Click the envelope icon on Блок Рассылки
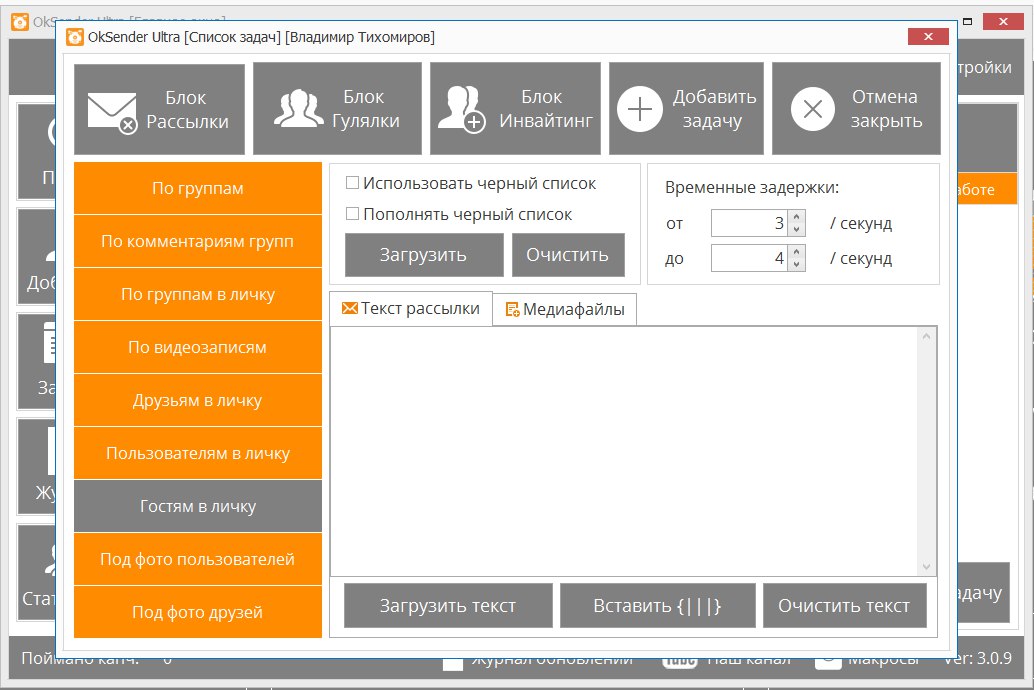 (x=112, y=110)
